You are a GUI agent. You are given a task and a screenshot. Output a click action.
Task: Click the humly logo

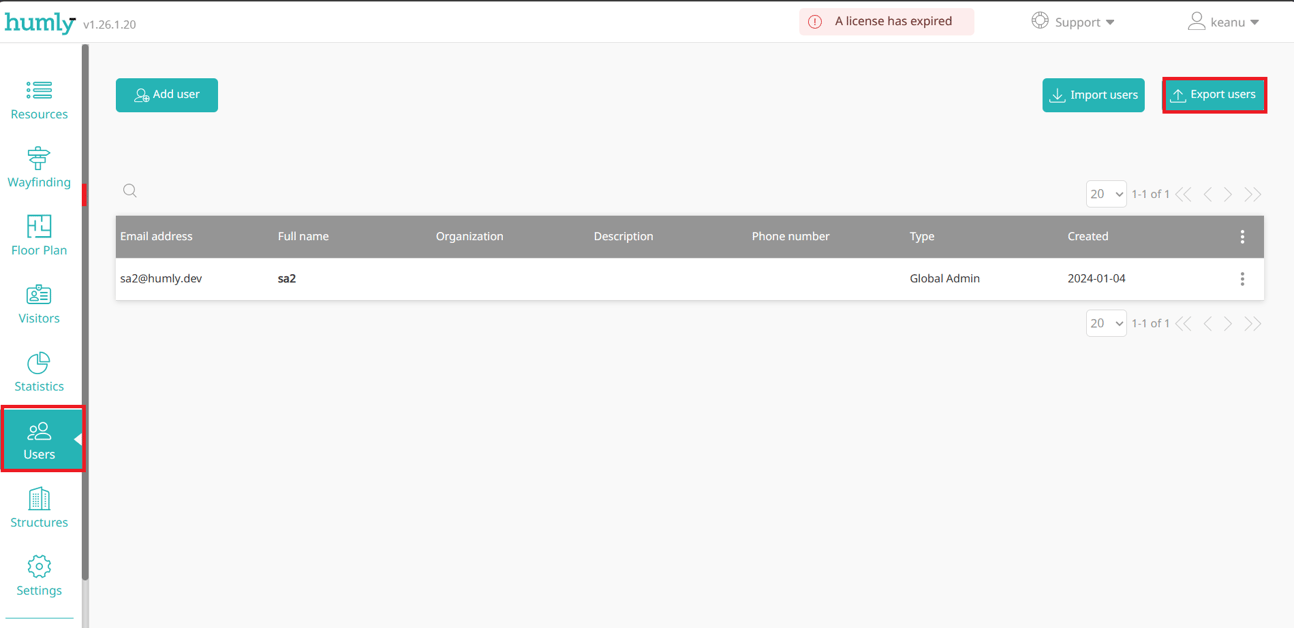tap(40, 22)
